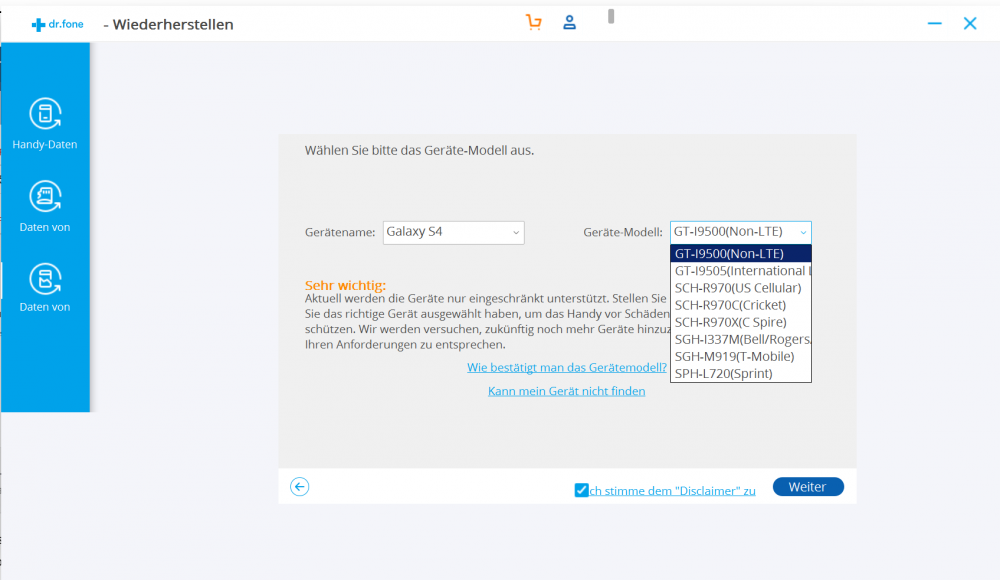1000x580 pixels.
Task: Minimize the dr.fone window
Action: click(x=935, y=23)
